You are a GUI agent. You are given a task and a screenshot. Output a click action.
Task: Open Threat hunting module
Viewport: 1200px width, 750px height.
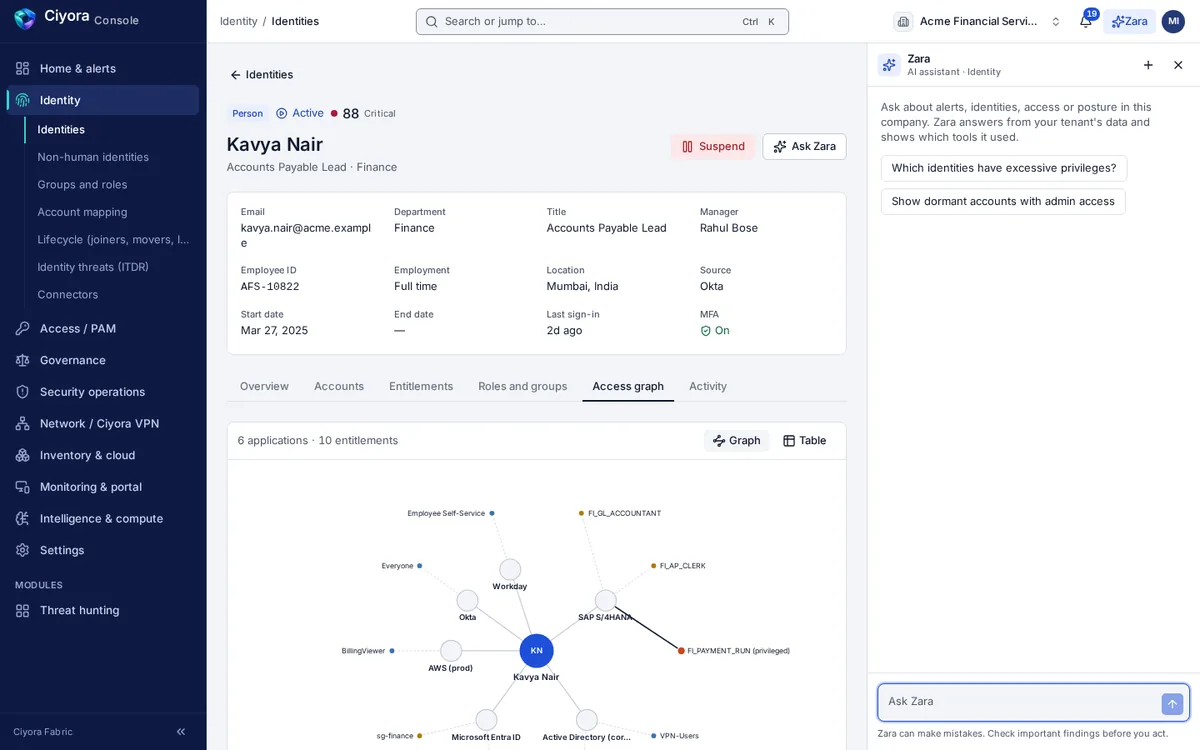point(103,610)
